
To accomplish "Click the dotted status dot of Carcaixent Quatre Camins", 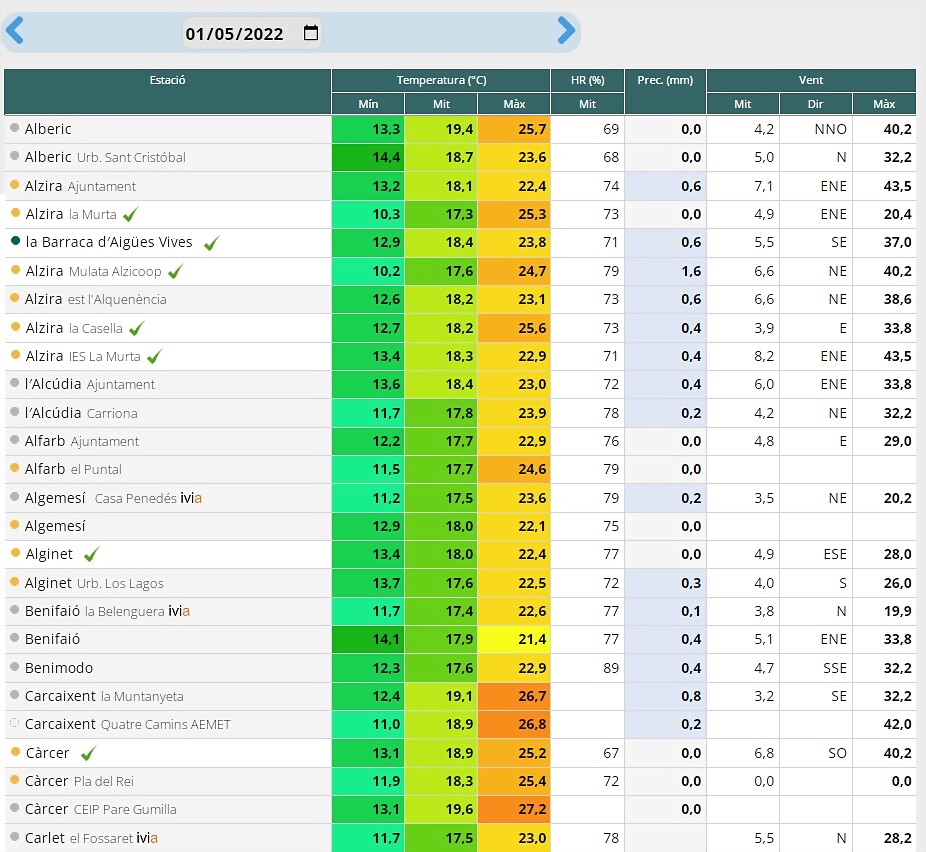I will click(x=15, y=723).
